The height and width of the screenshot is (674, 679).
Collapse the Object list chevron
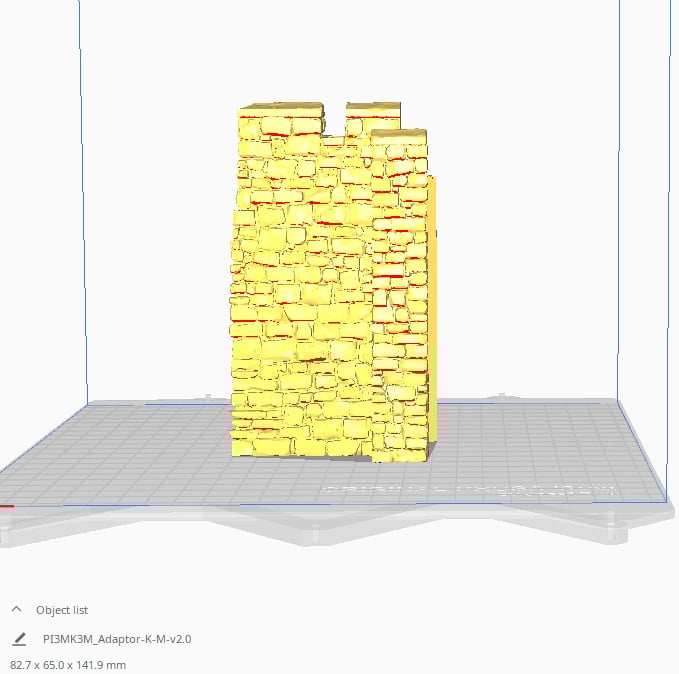point(17,609)
